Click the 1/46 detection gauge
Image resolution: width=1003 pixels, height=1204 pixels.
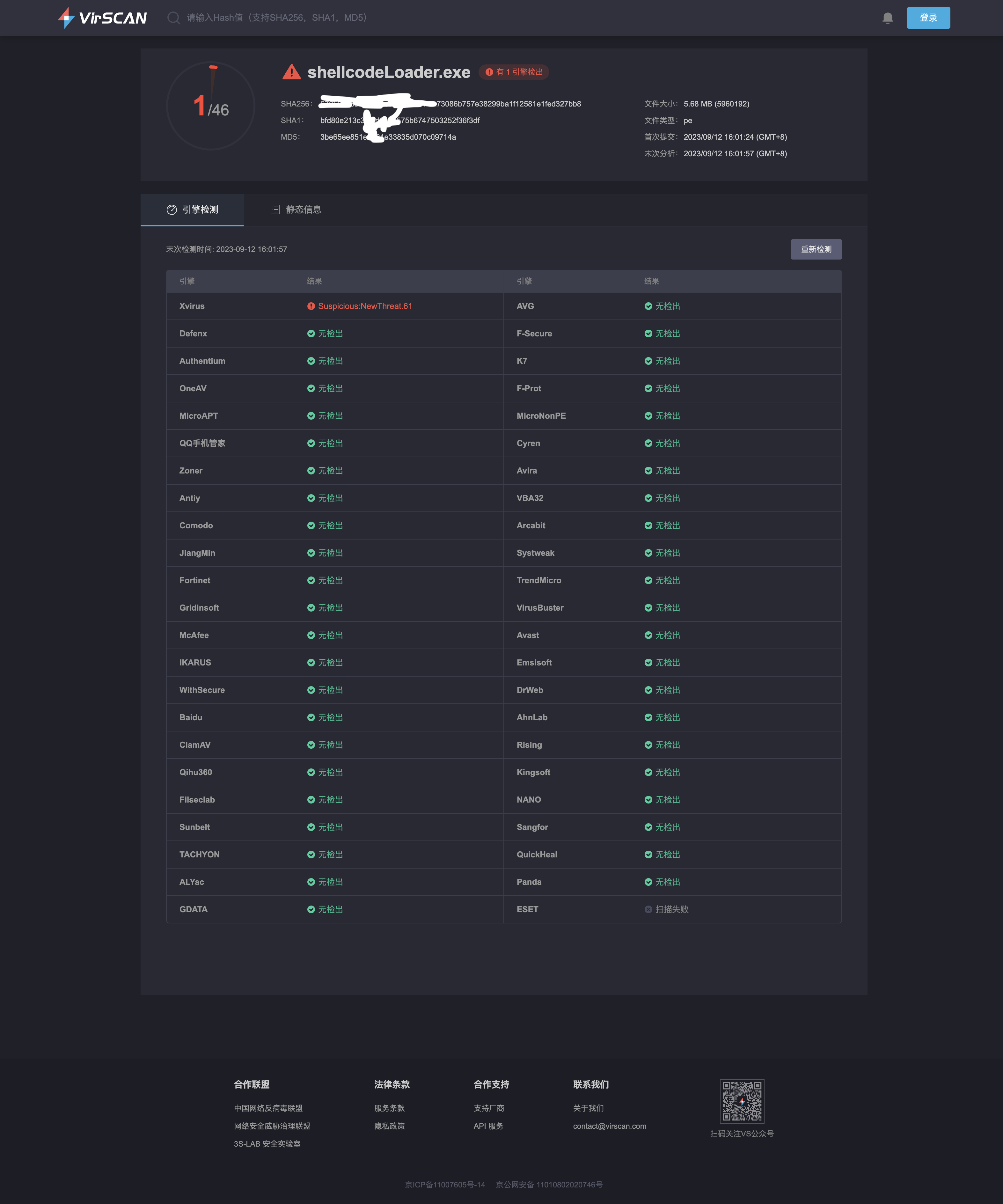click(210, 106)
